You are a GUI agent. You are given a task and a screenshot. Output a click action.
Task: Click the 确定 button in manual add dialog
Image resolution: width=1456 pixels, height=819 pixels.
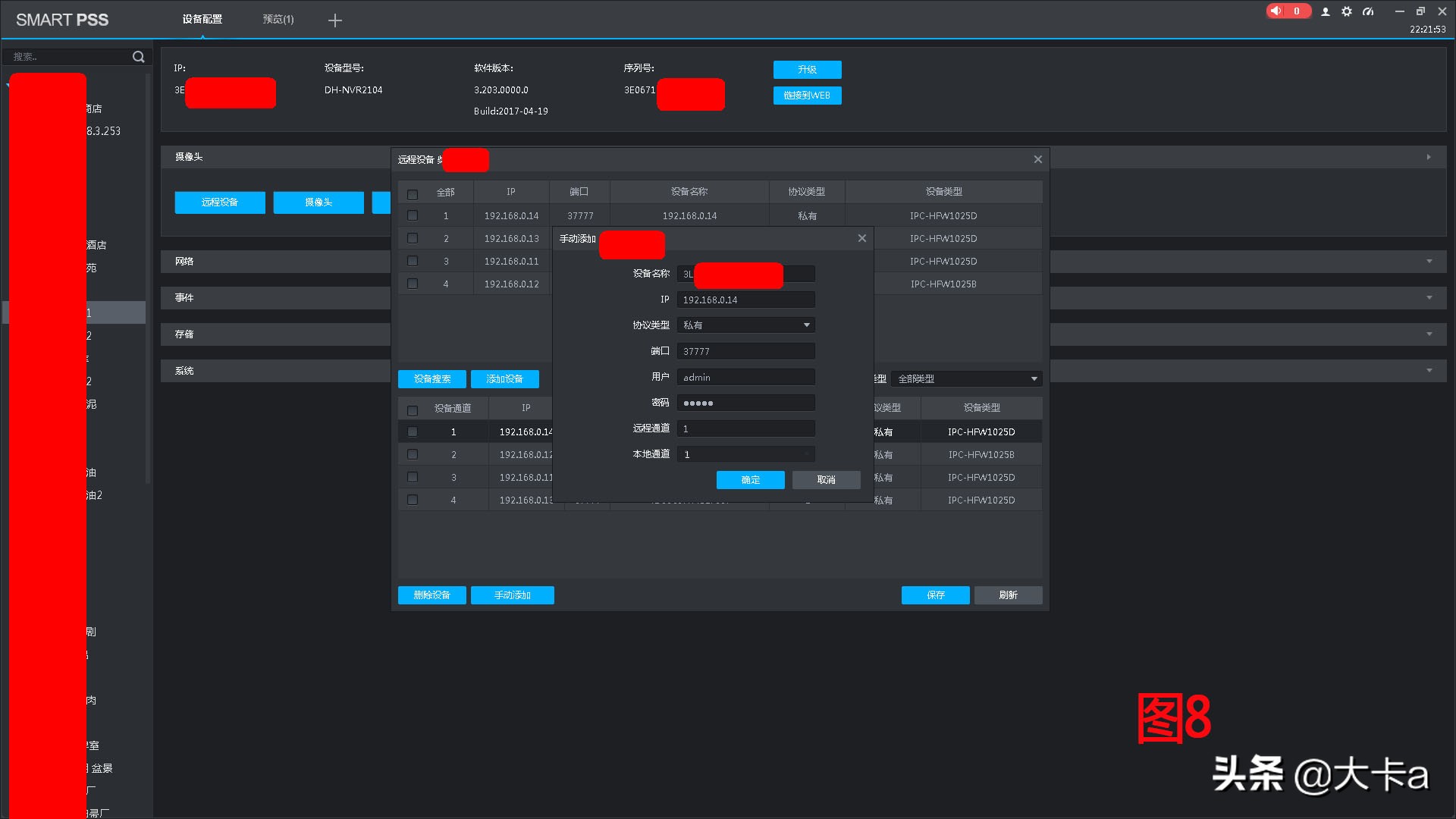pyautogui.click(x=750, y=480)
